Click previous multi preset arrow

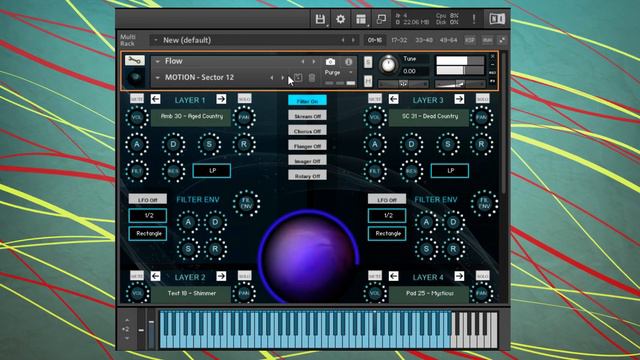(x=343, y=40)
